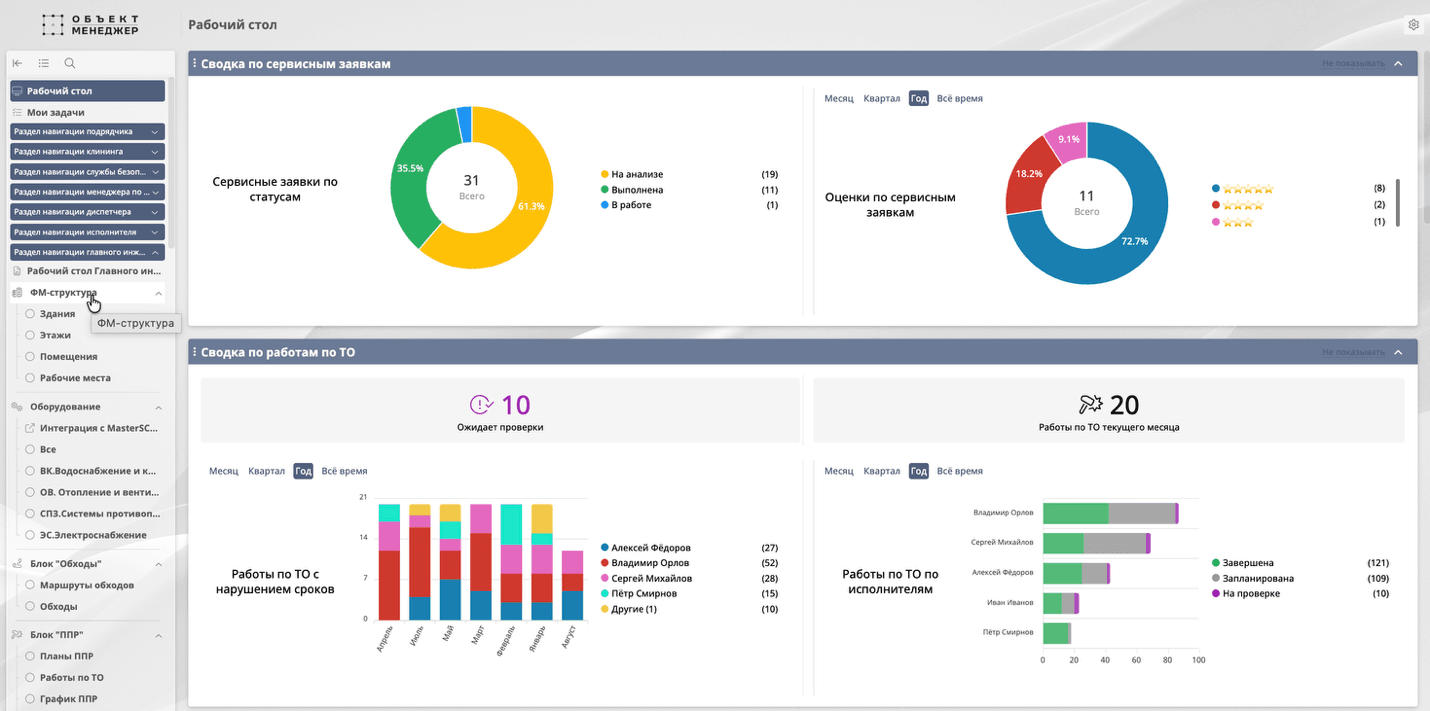Click the clock alert icon above Ожидает проверки
This screenshot has width=1430, height=711.
pos(482,404)
